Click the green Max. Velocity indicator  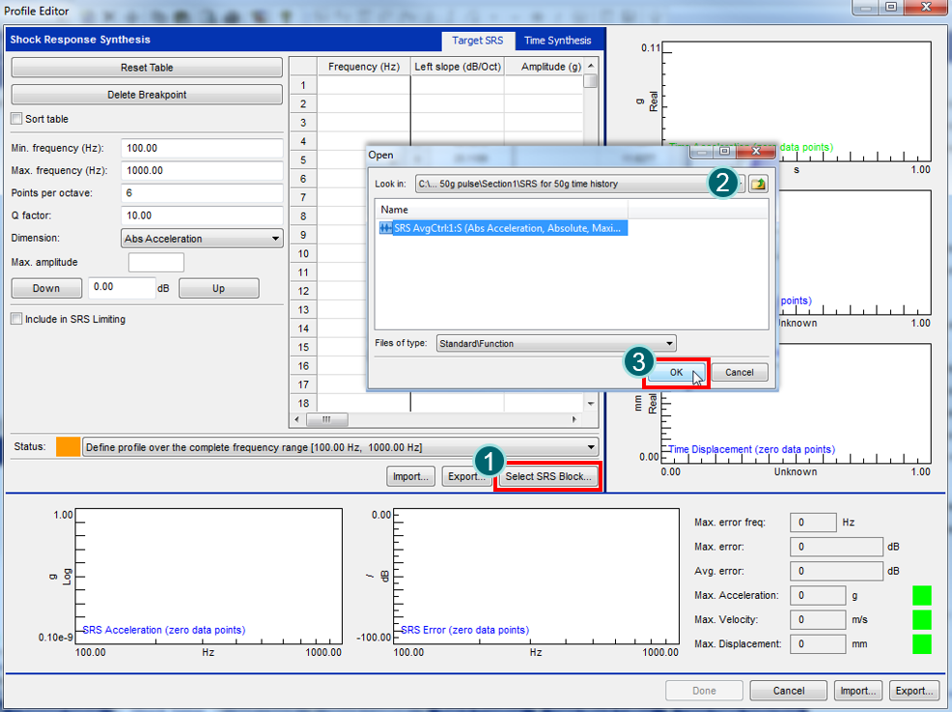[x=921, y=620]
